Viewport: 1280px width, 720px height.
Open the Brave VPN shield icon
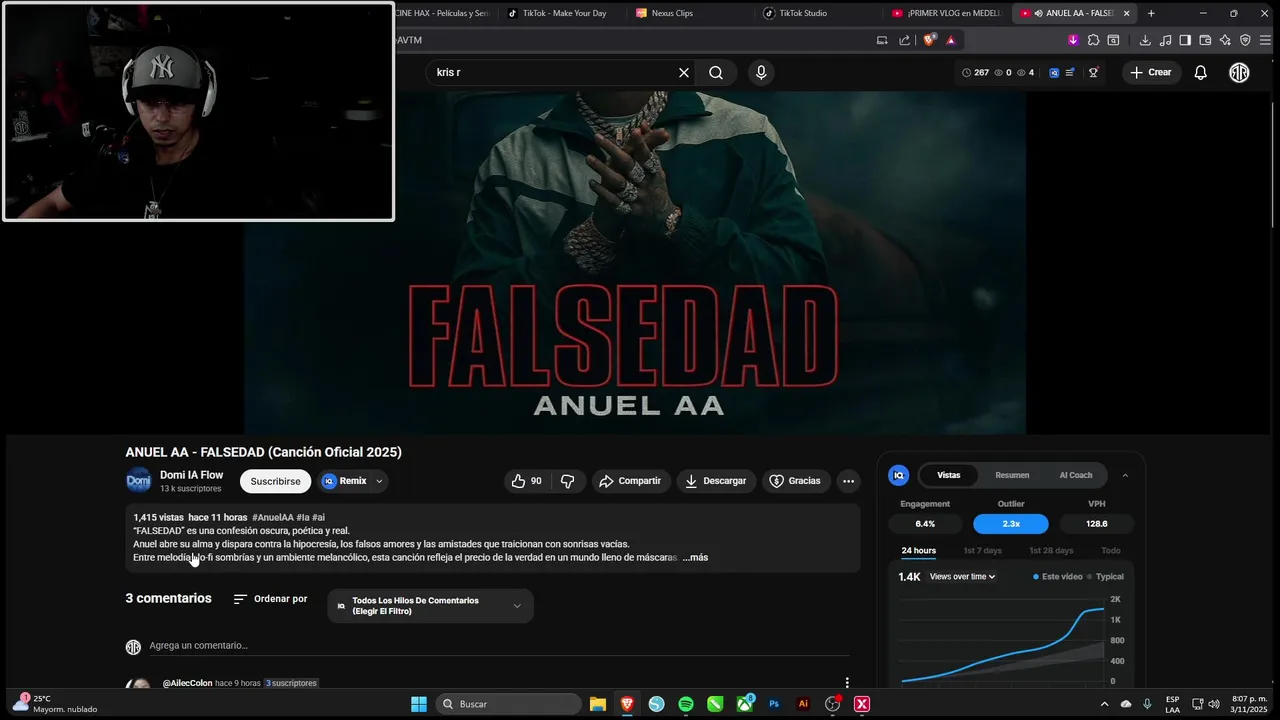click(x=1245, y=40)
